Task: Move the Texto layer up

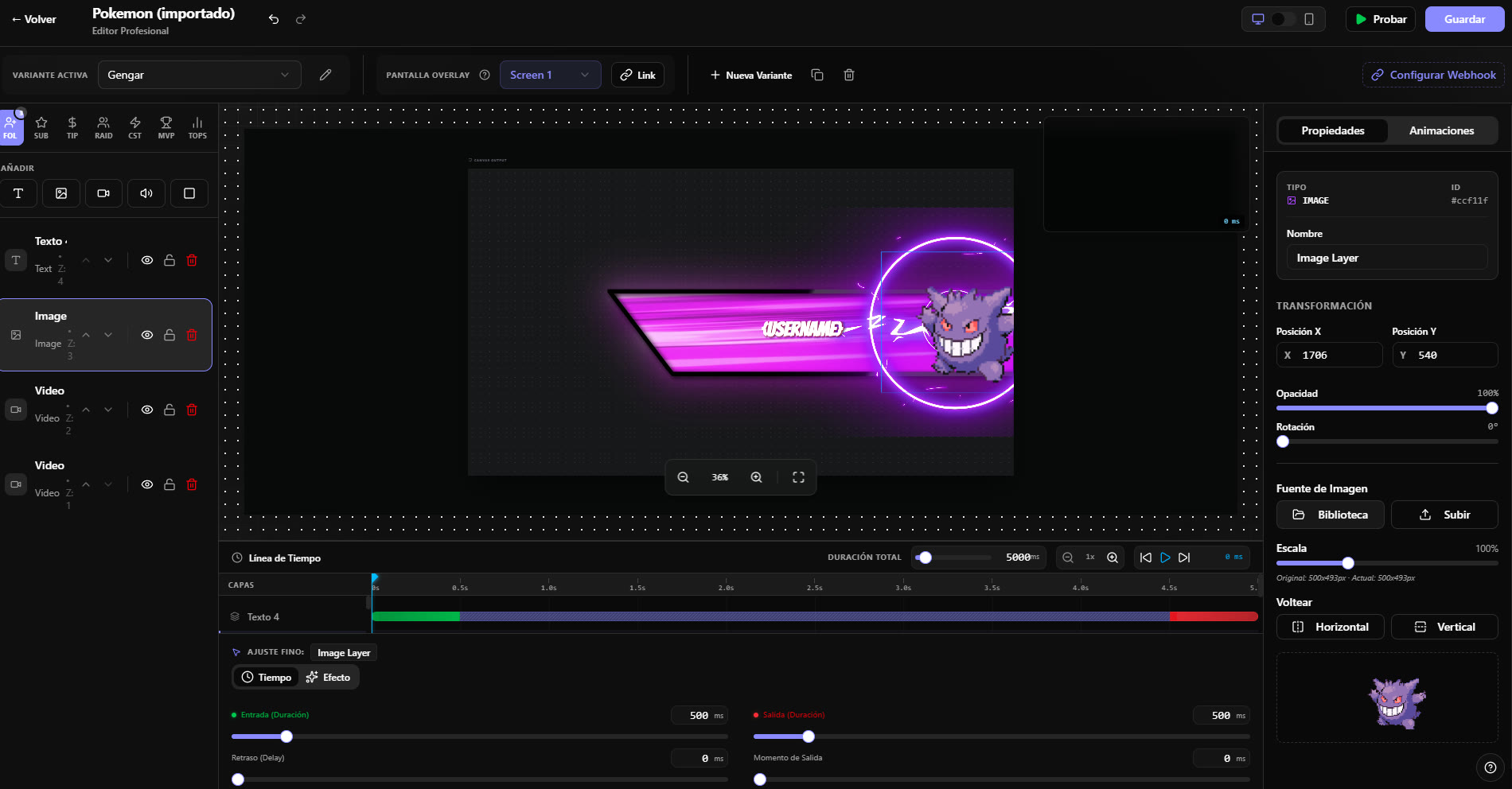Action: (86, 260)
